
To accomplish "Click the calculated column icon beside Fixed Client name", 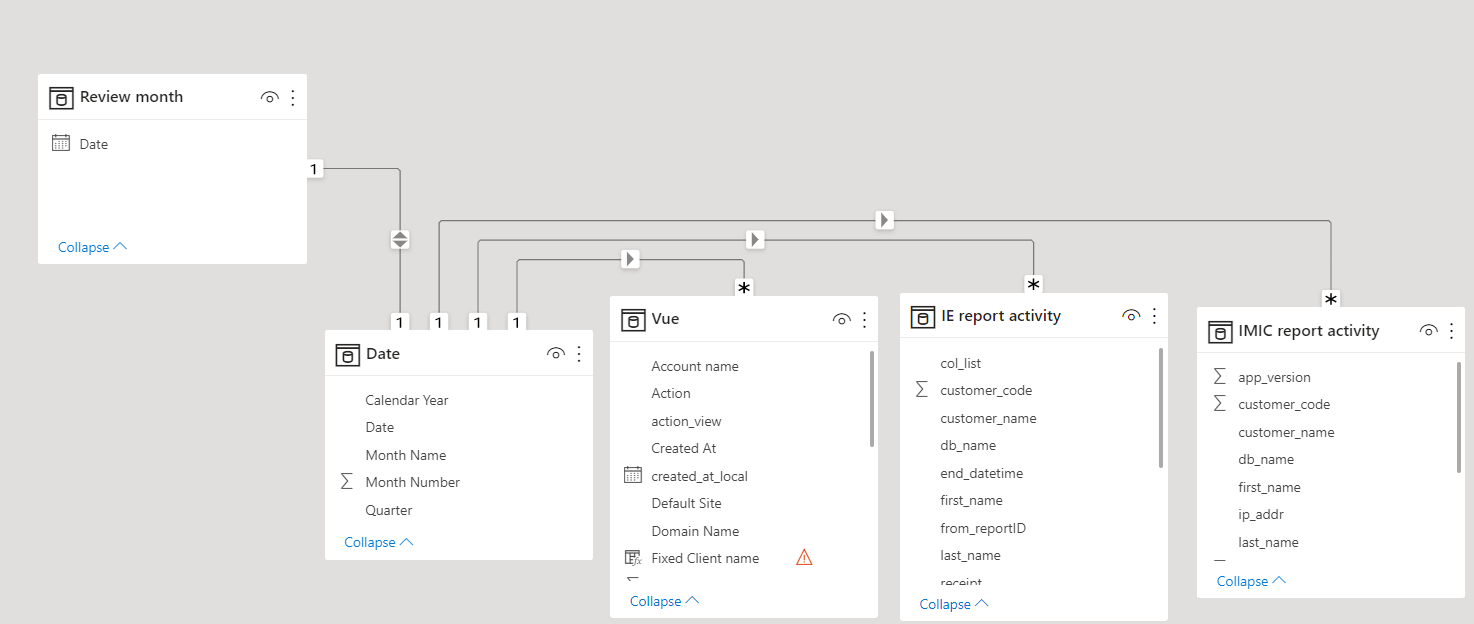I will pos(633,558).
